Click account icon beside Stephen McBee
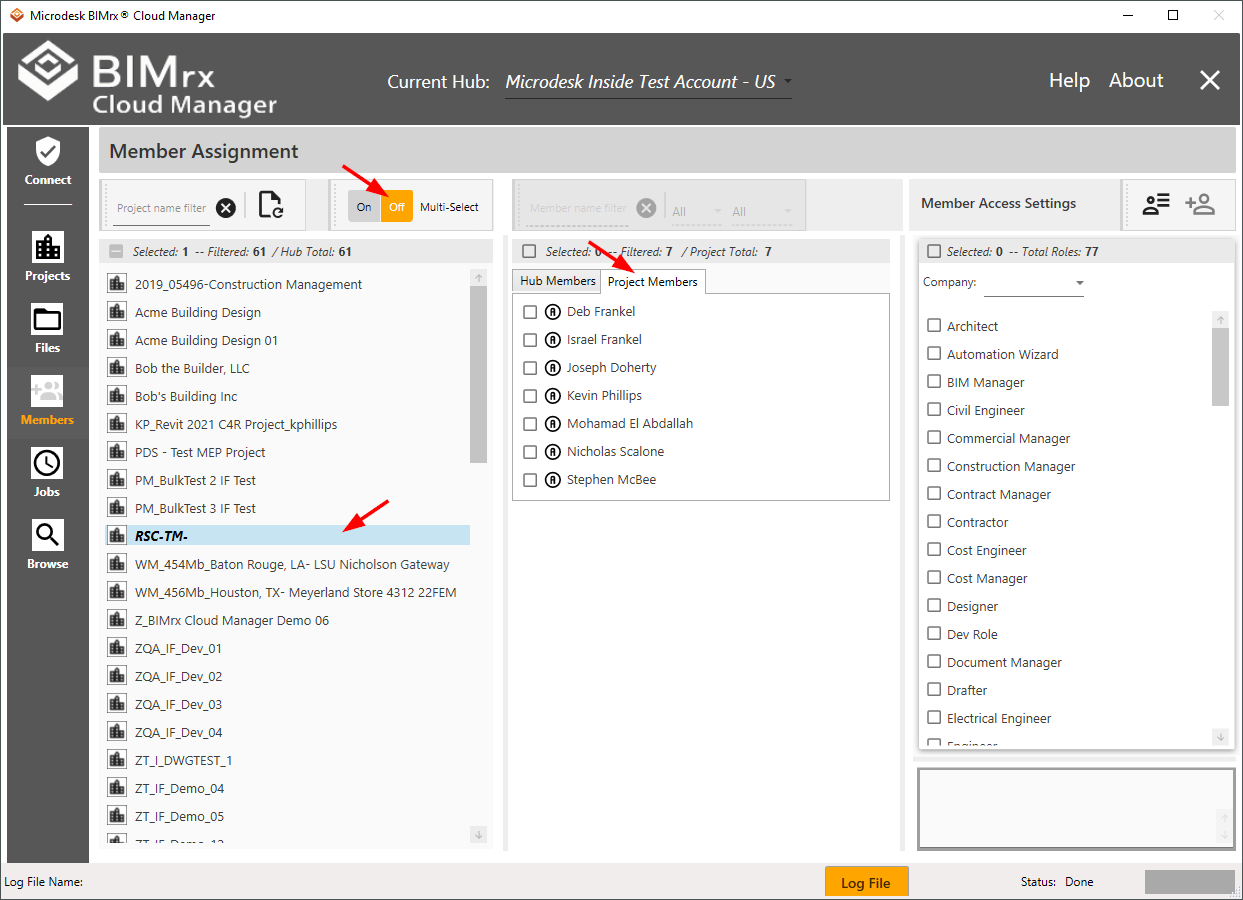1243x900 pixels. [x=553, y=480]
